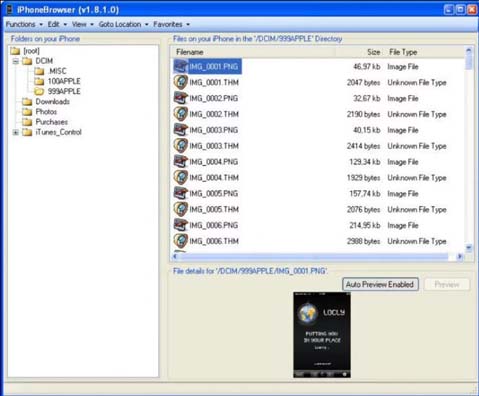Collapse the DCIM tree node
The width and height of the screenshot is (479, 396).
pos(16,61)
